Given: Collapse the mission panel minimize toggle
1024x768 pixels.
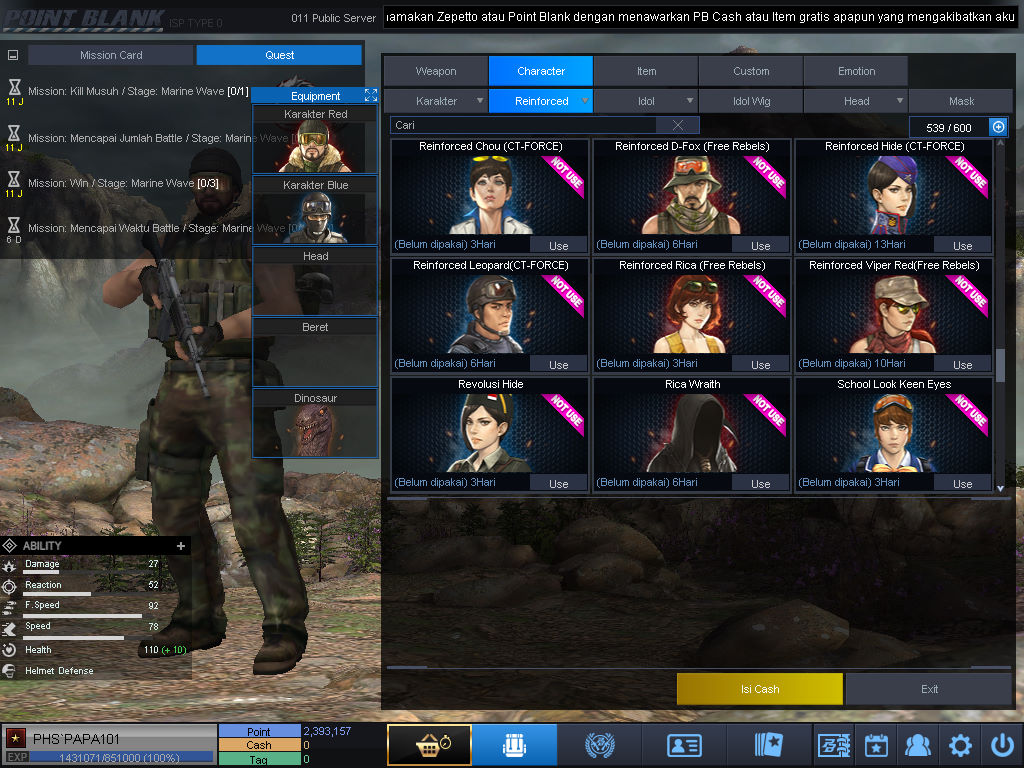Looking at the screenshot, I should point(13,56).
